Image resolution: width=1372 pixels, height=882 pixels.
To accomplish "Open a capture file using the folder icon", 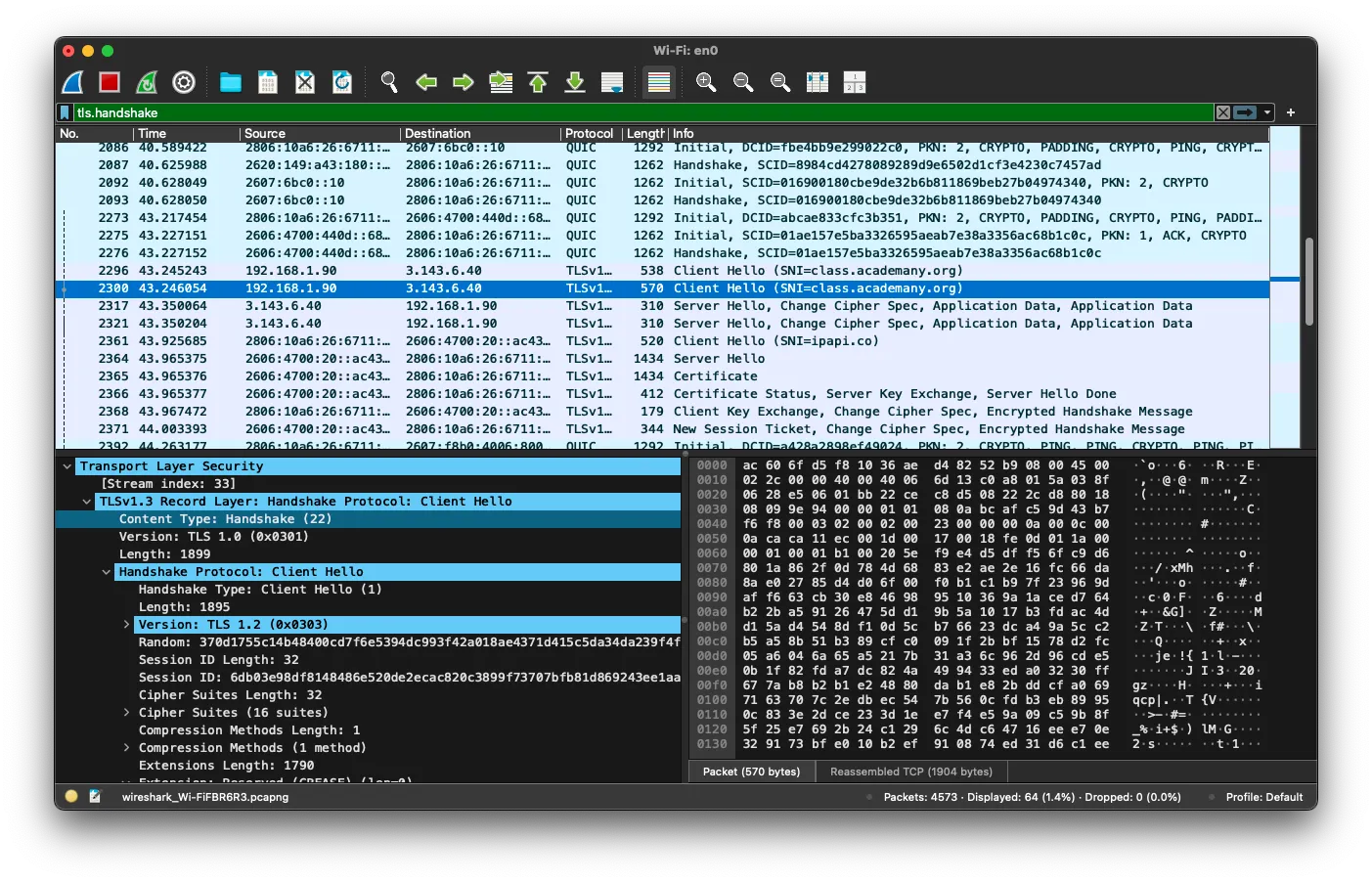I will click(231, 83).
